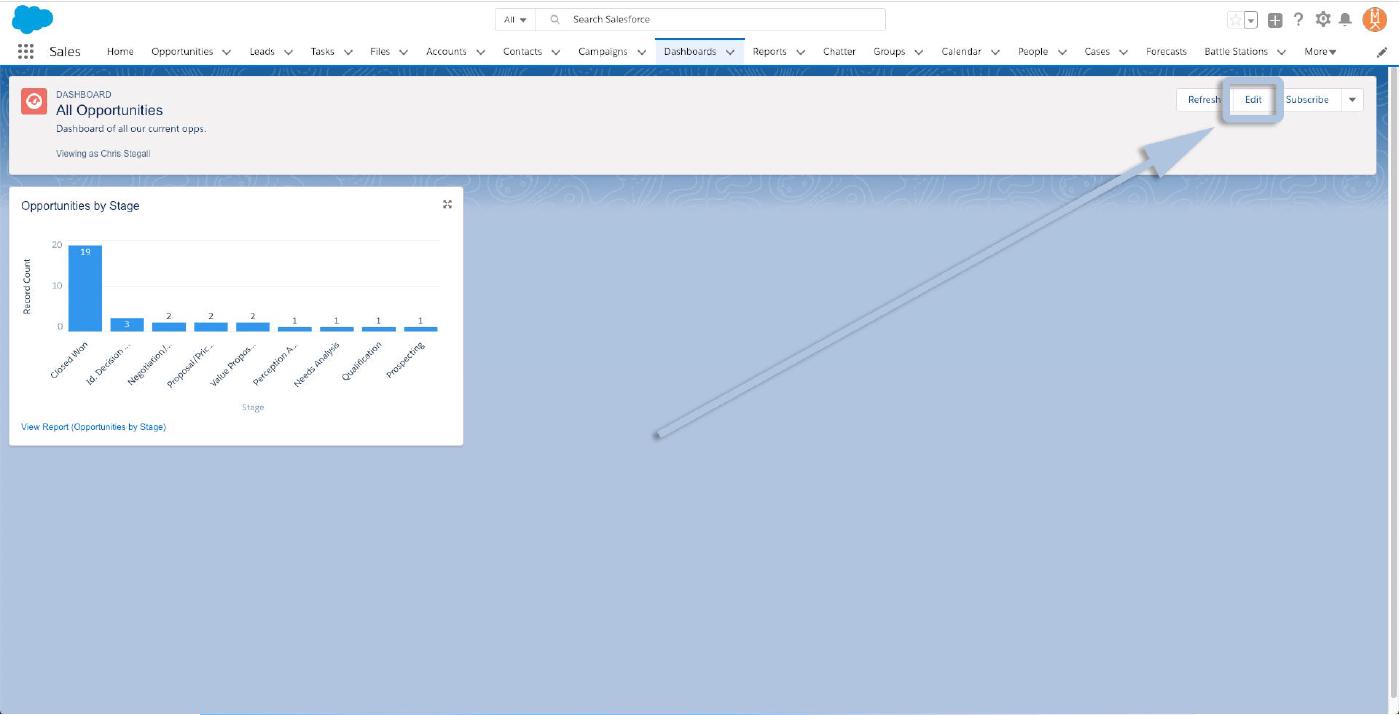Add this page to favorites star

(1235, 20)
